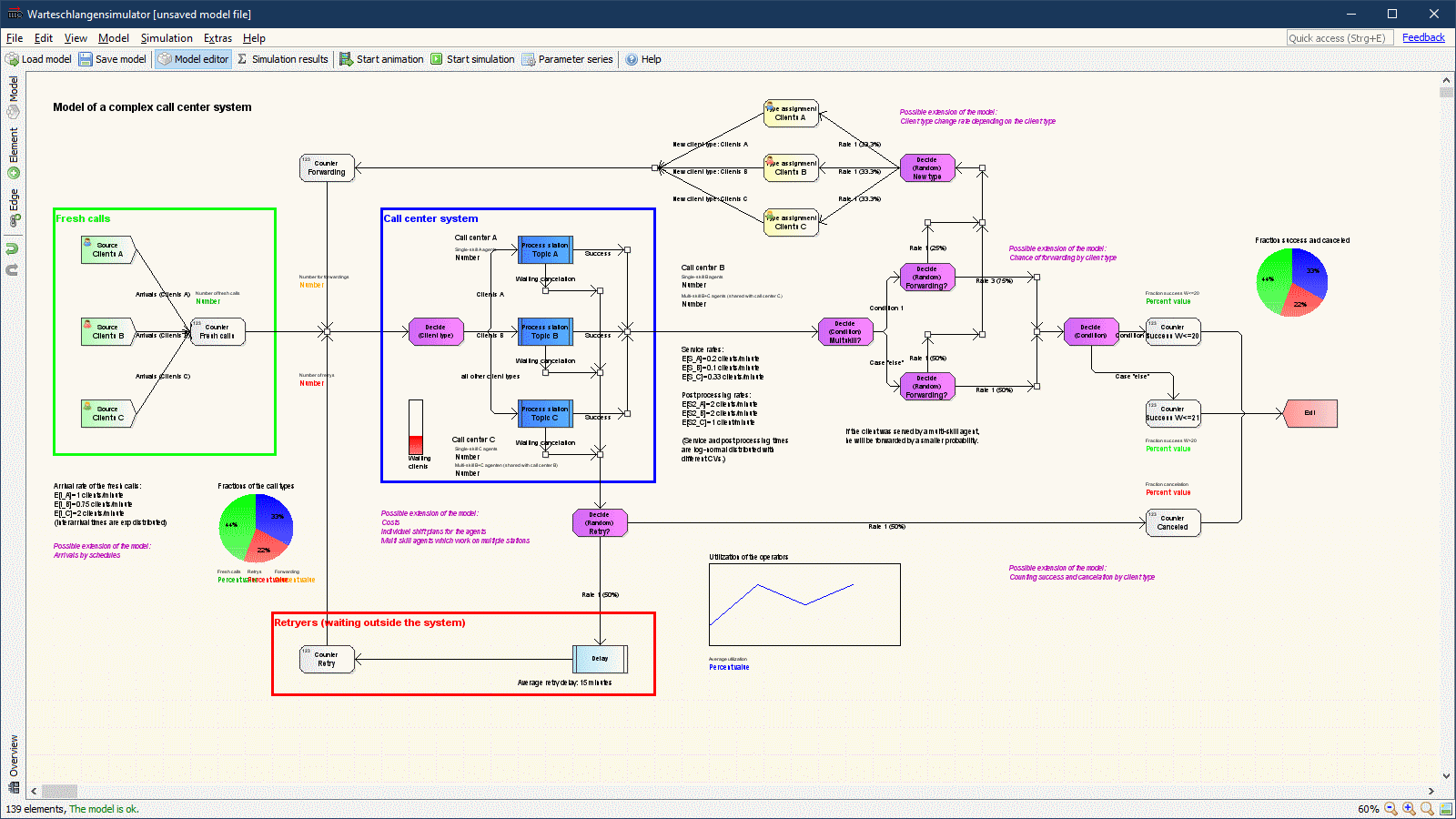Image resolution: width=1456 pixels, height=819 pixels.
Task: Open the Simulation results view
Action: [282, 59]
